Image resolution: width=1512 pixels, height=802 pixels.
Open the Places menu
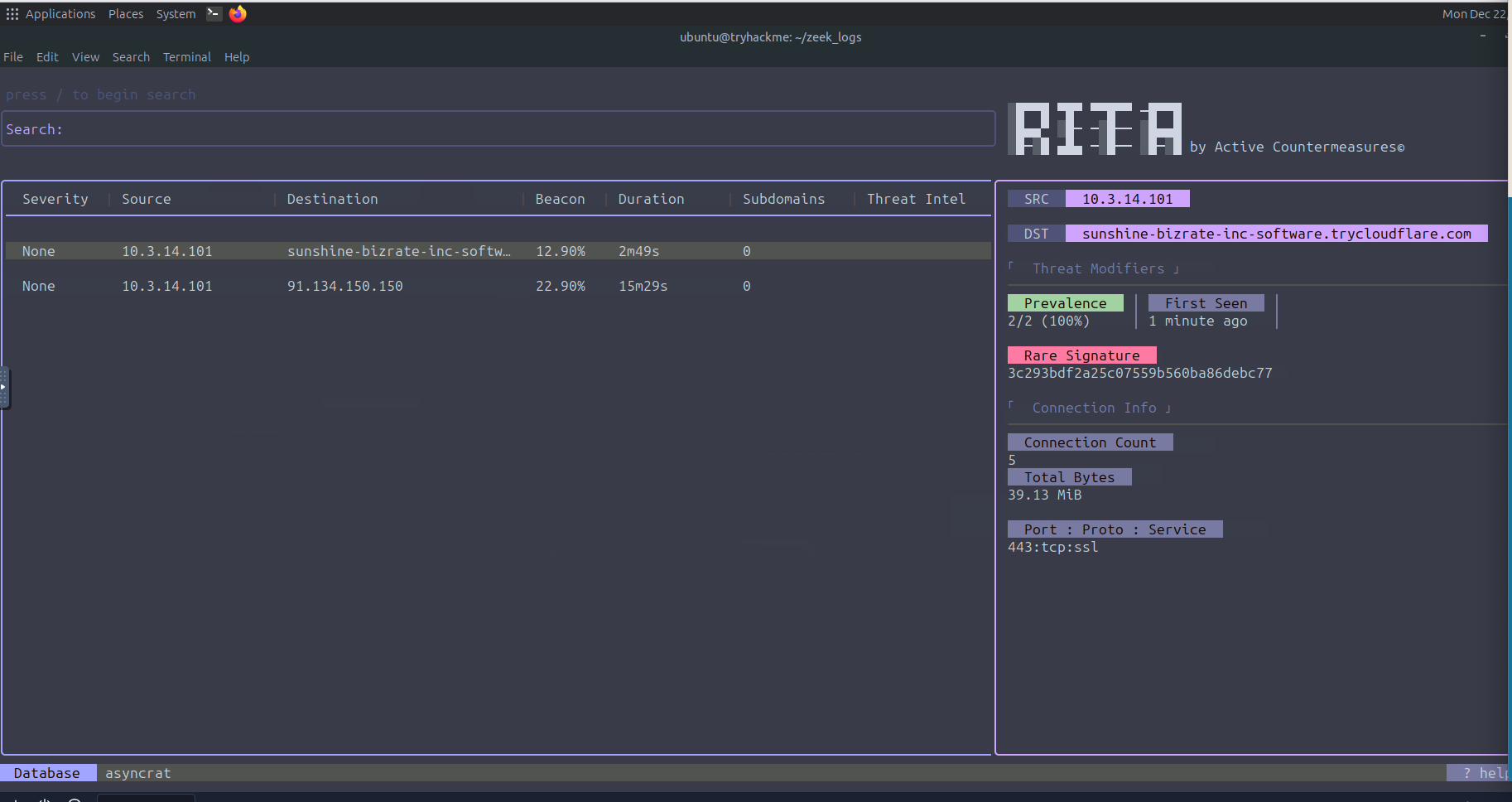pyautogui.click(x=126, y=14)
